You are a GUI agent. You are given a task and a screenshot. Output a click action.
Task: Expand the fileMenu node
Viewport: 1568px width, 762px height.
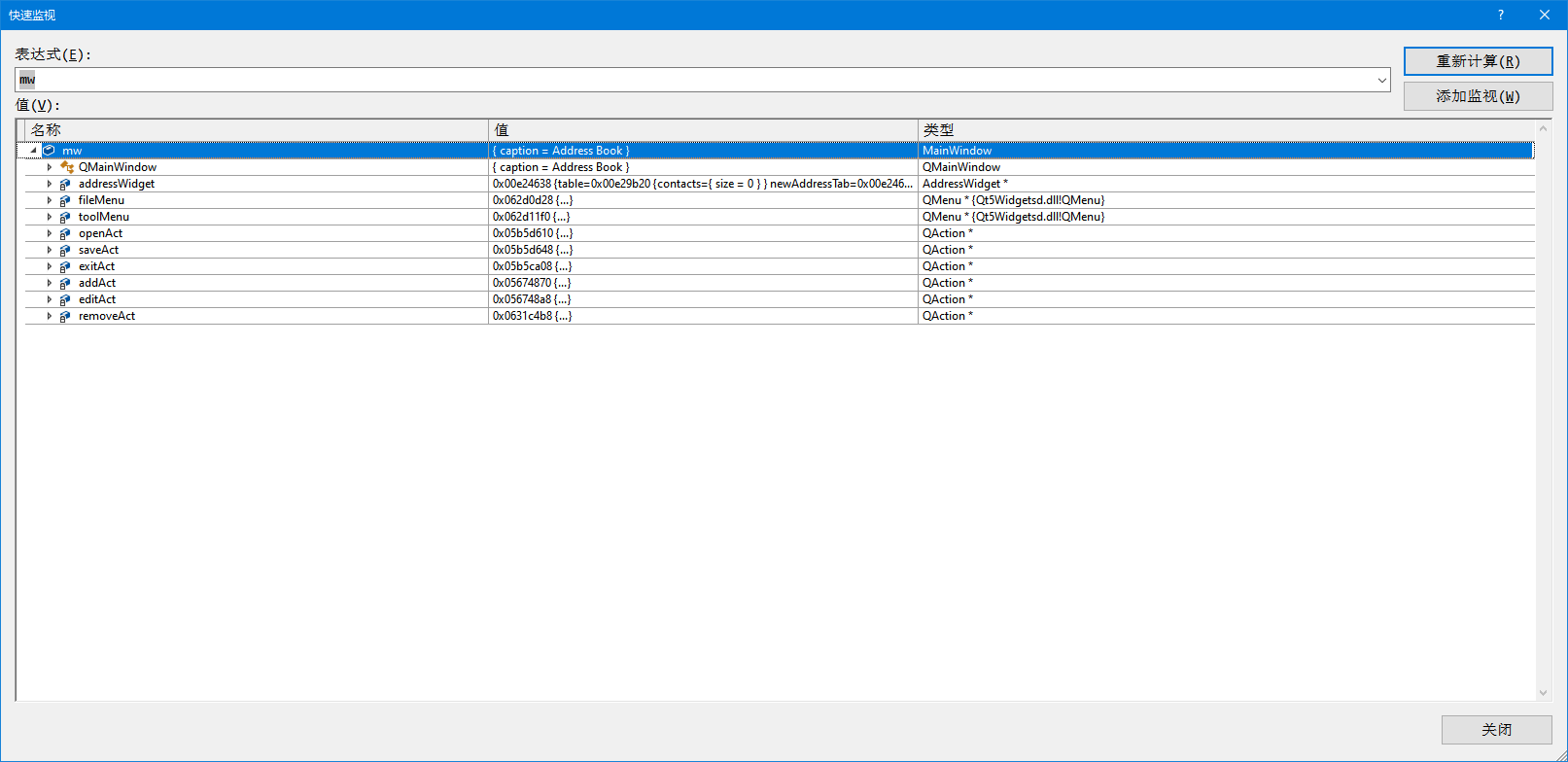[50, 200]
